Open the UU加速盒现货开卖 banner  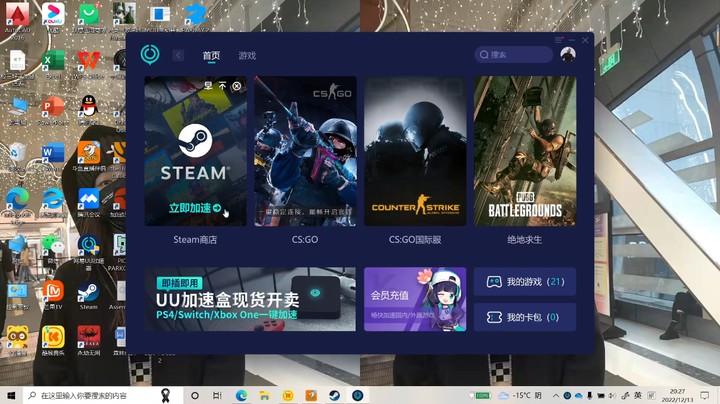(x=250, y=299)
